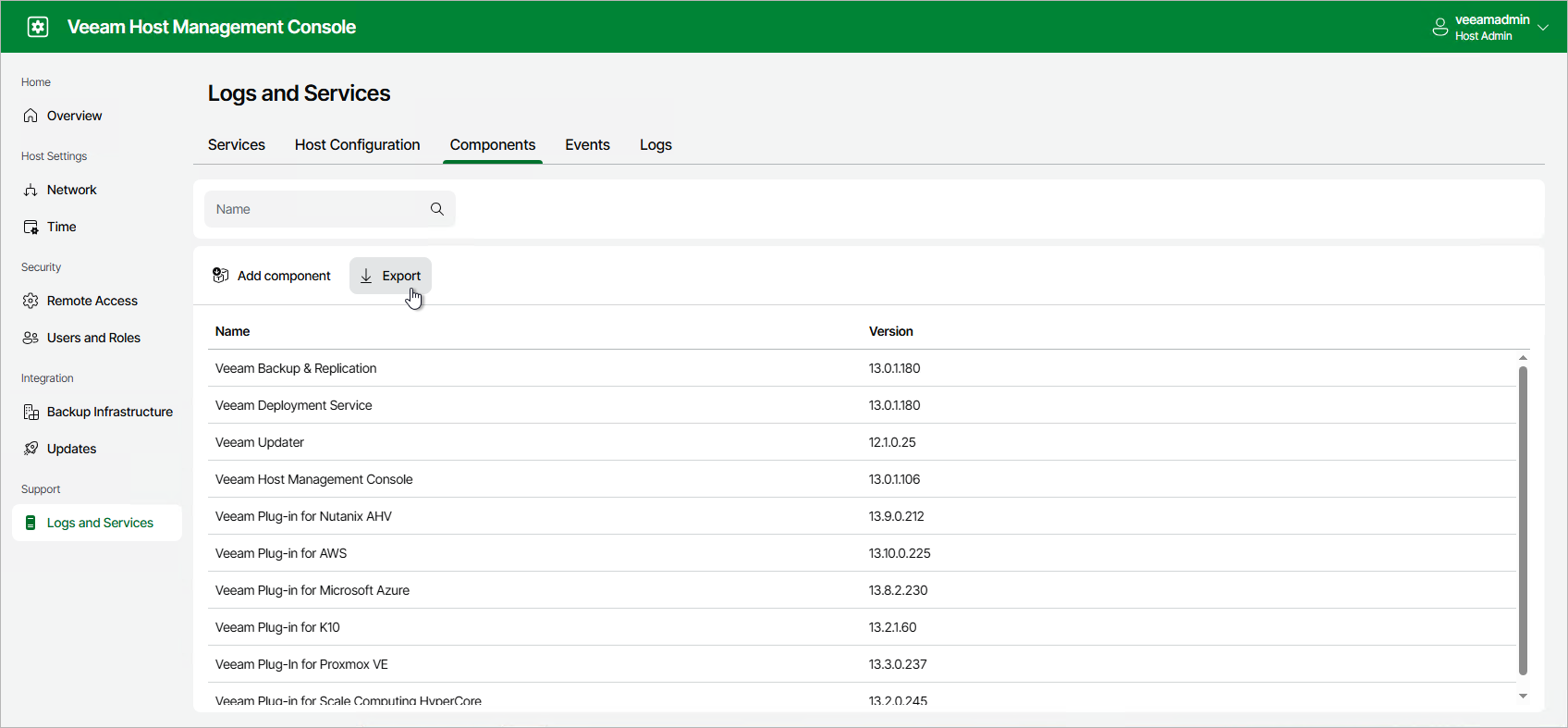Switch to the Services tab

click(x=237, y=144)
